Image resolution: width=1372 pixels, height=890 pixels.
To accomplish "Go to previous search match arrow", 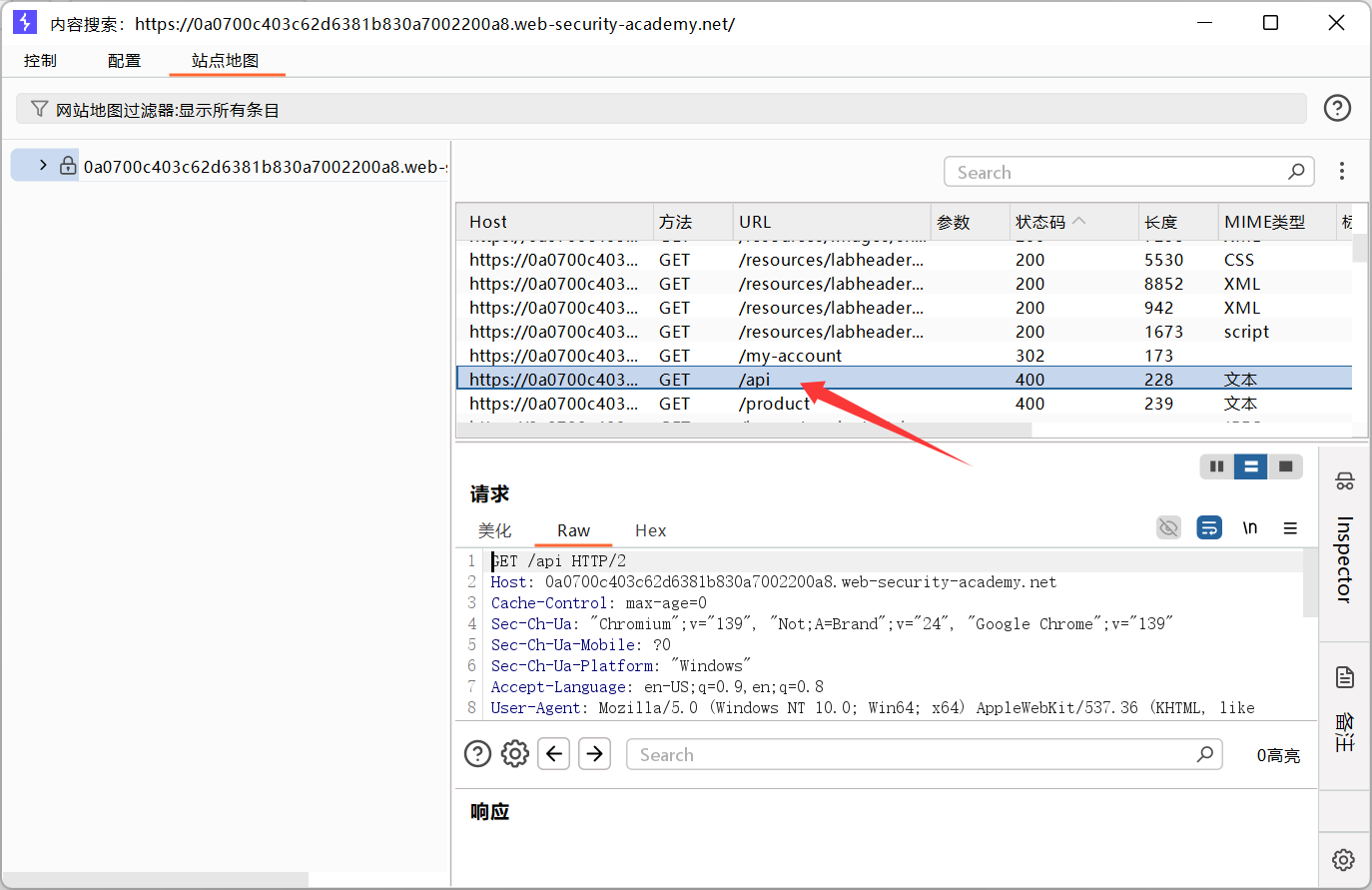I will [554, 754].
